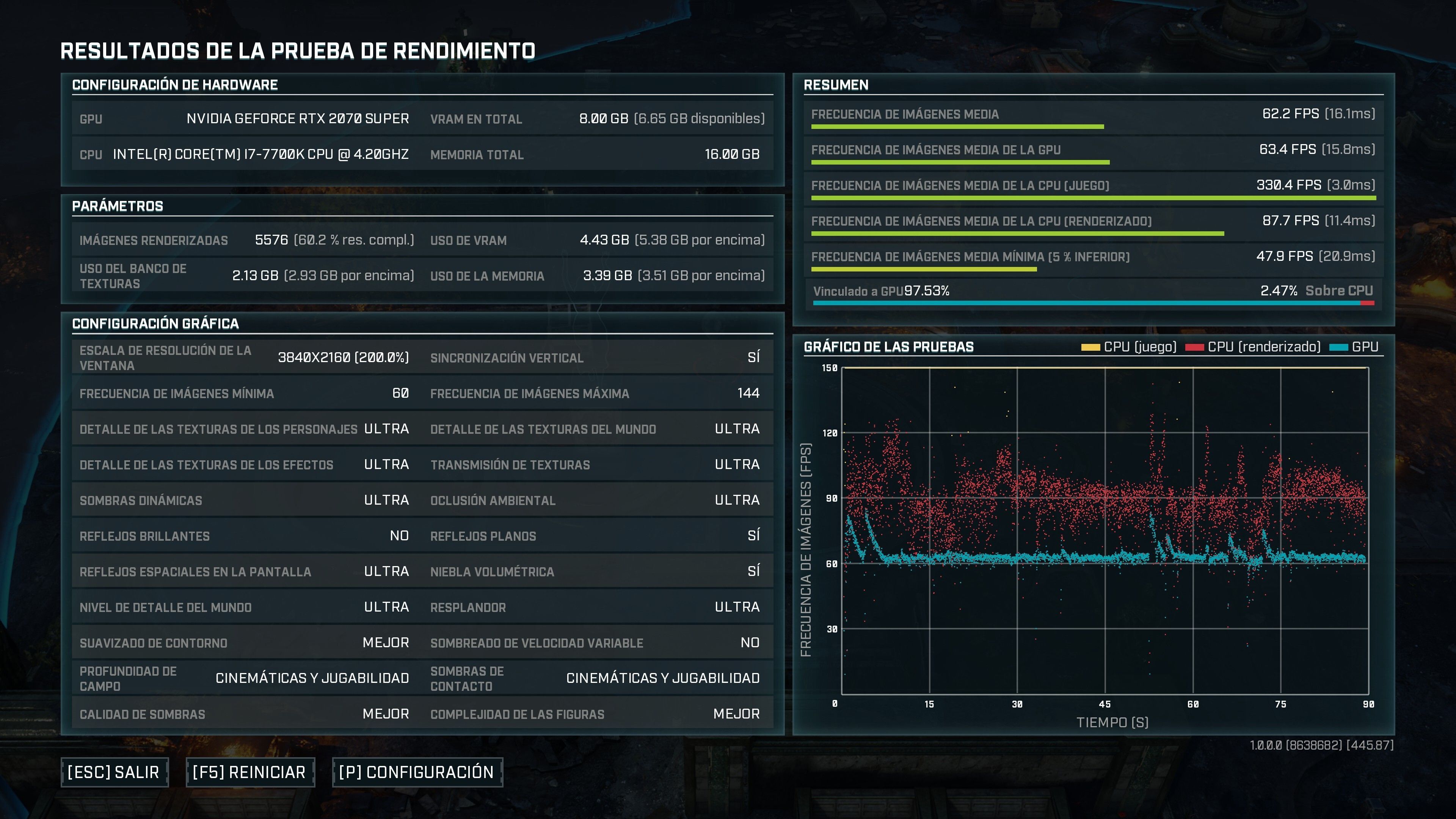This screenshot has height=819, width=1456.
Task: Click the Configuración de hardware header
Action: (175, 85)
